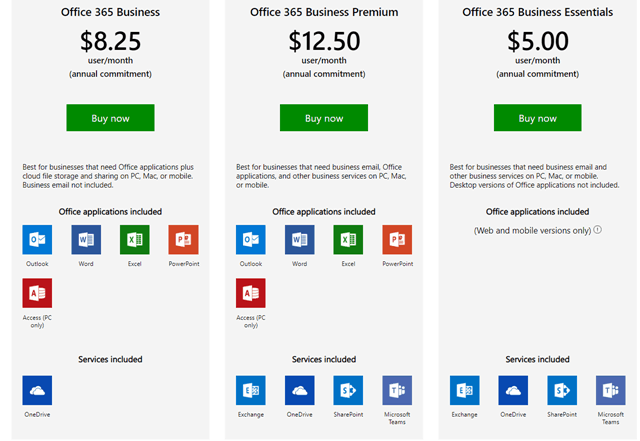The width and height of the screenshot is (640, 441).
Task: Click info icon beside Web and mobile versions
Action: [x=598, y=230]
